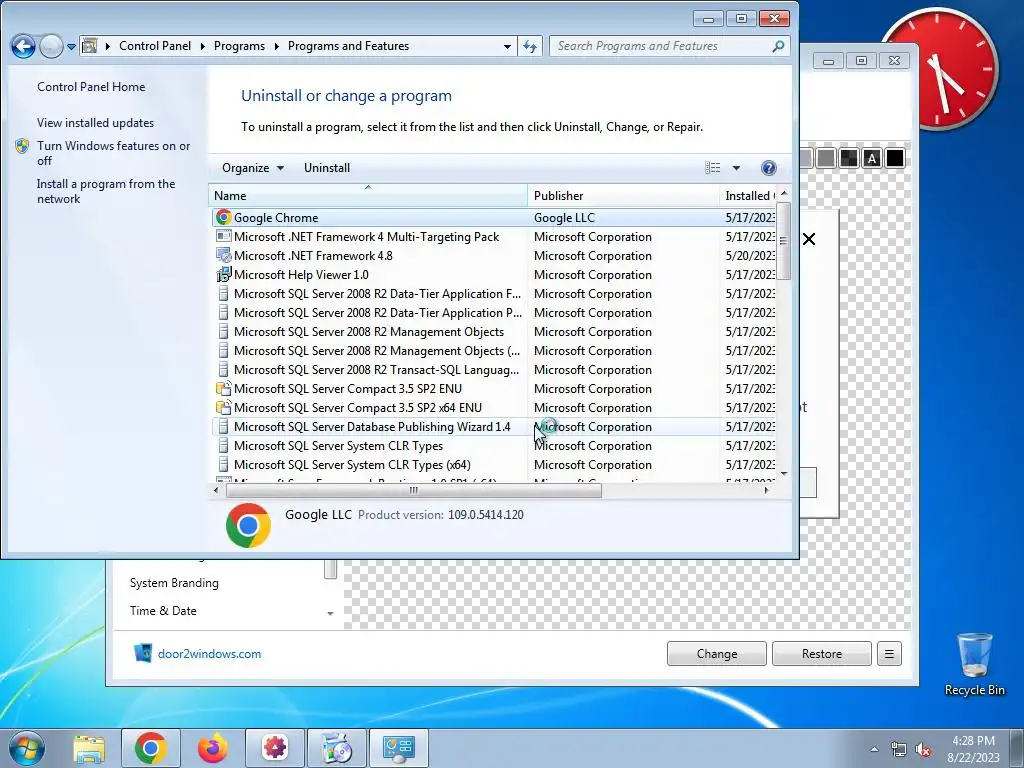Open the Windows Start menu
The height and width of the screenshot is (768, 1024).
[27, 748]
